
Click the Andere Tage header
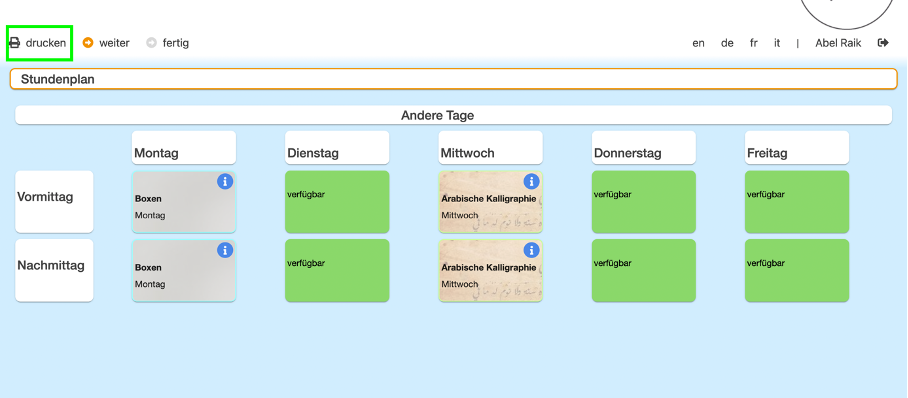(x=453, y=115)
